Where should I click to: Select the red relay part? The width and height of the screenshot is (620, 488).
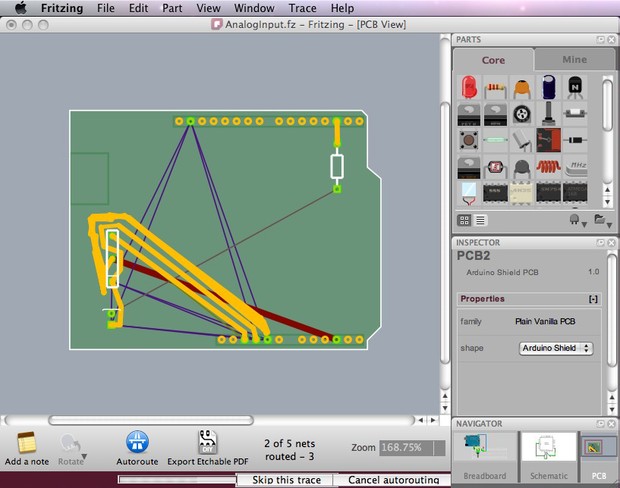click(549, 140)
